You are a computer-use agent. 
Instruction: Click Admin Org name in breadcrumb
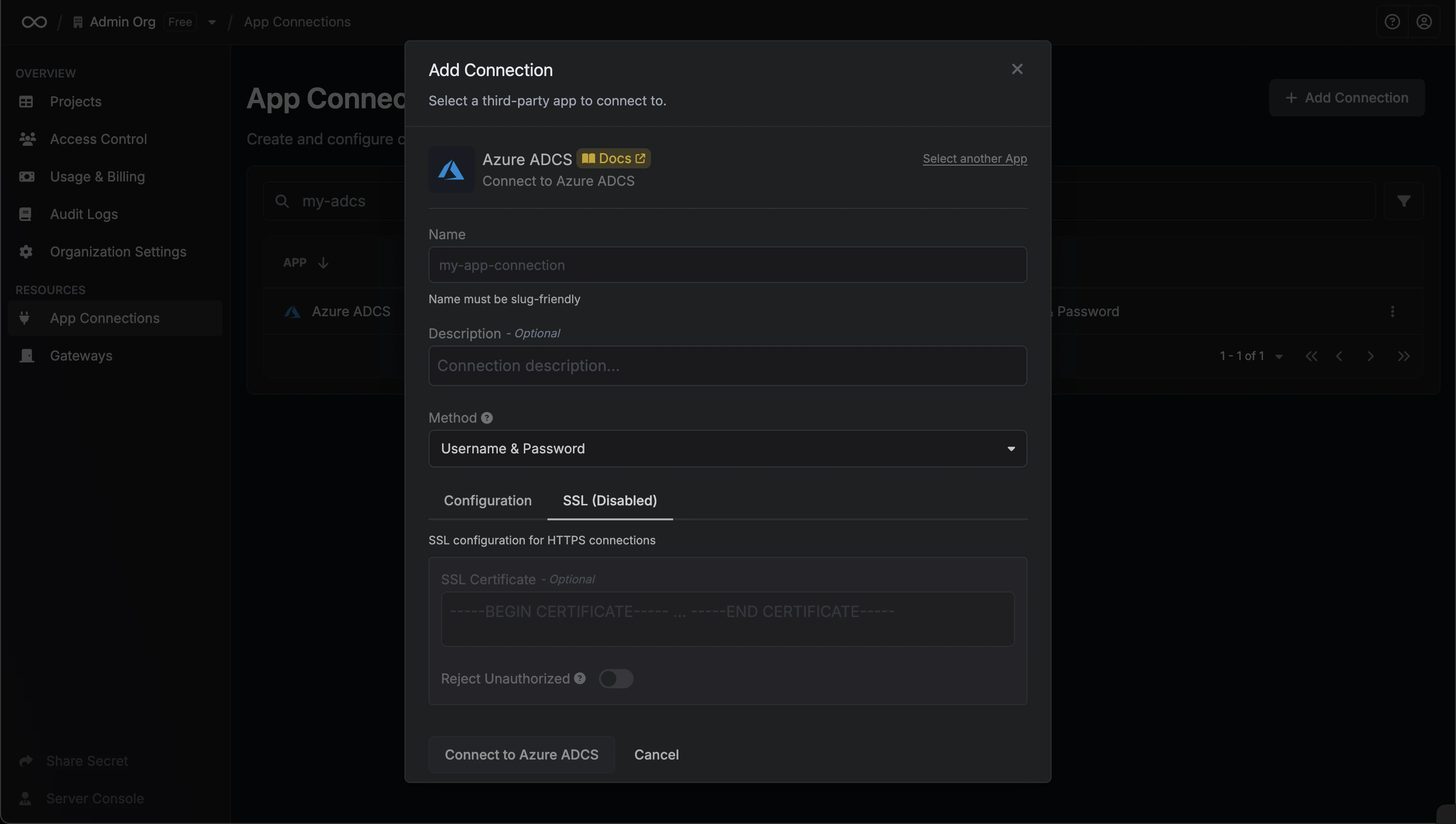[x=122, y=22]
